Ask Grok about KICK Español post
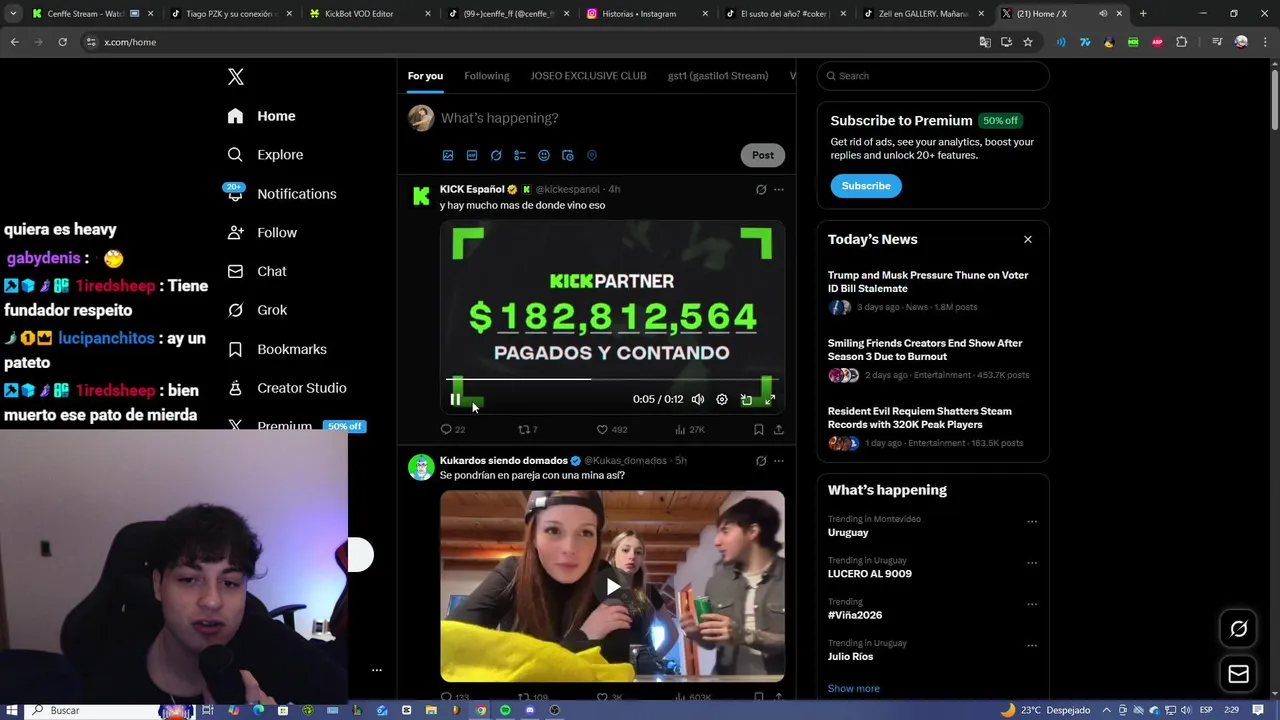Viewport: 1280px width, 720px height. [x=761, y=189]
